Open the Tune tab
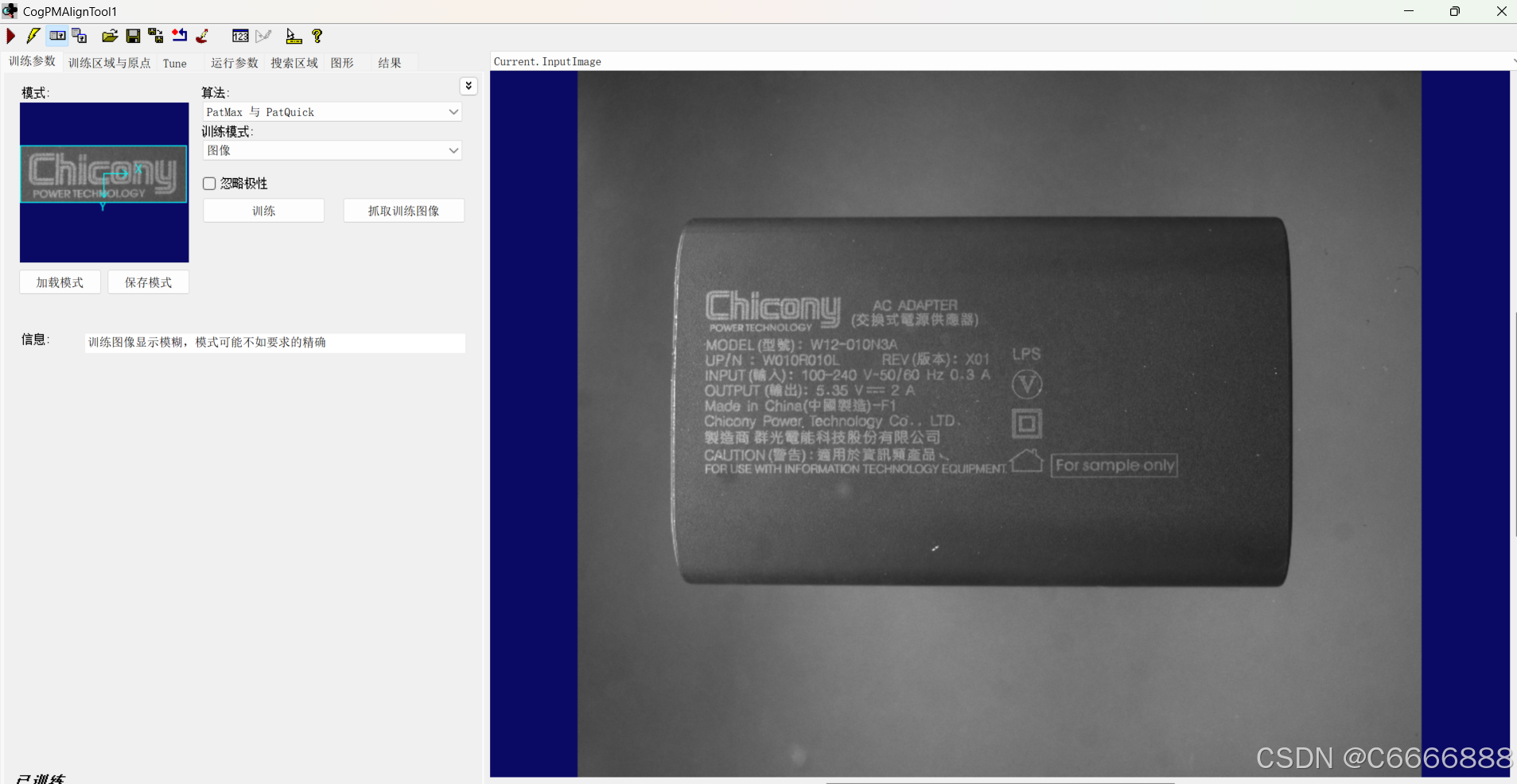This screenshot has height=784, width=1517. coord(175,63)
